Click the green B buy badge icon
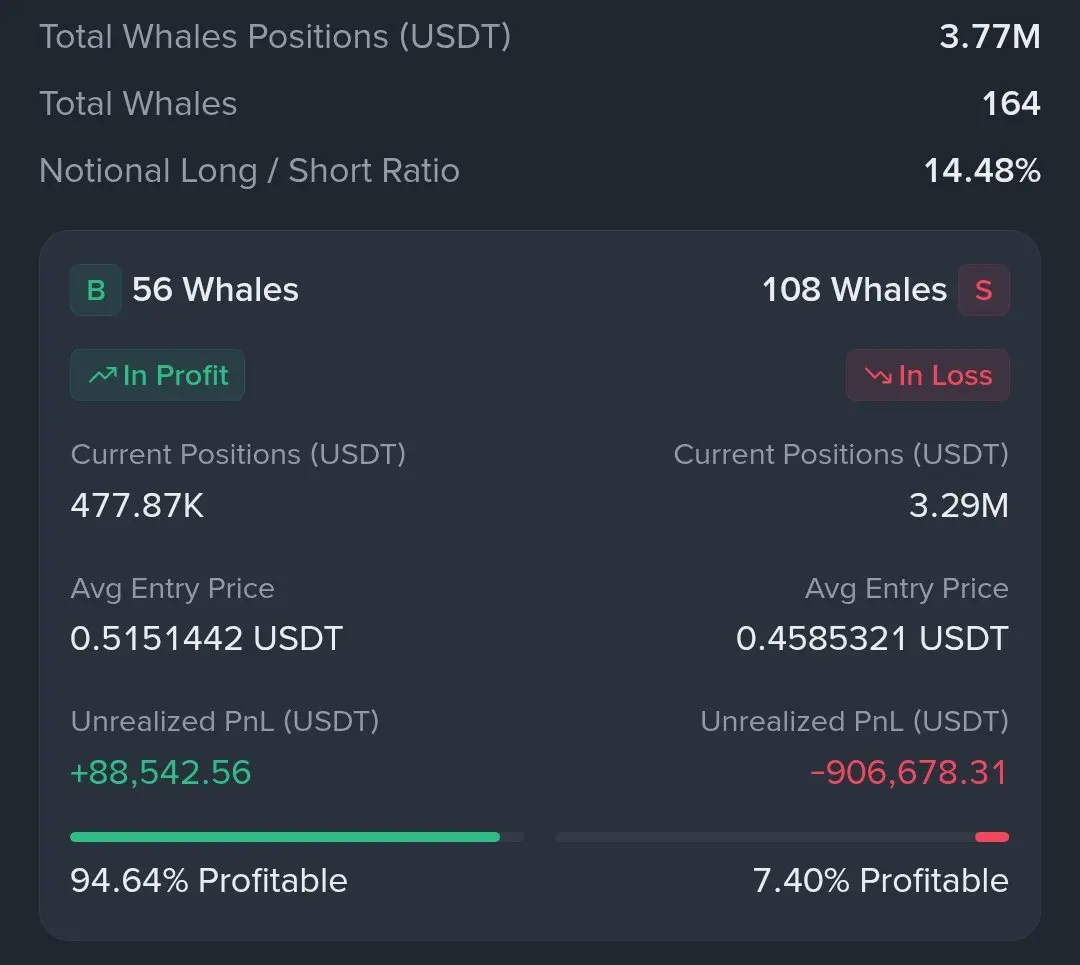The height and width of the screenshot is (965, 1080). point(96,290)
